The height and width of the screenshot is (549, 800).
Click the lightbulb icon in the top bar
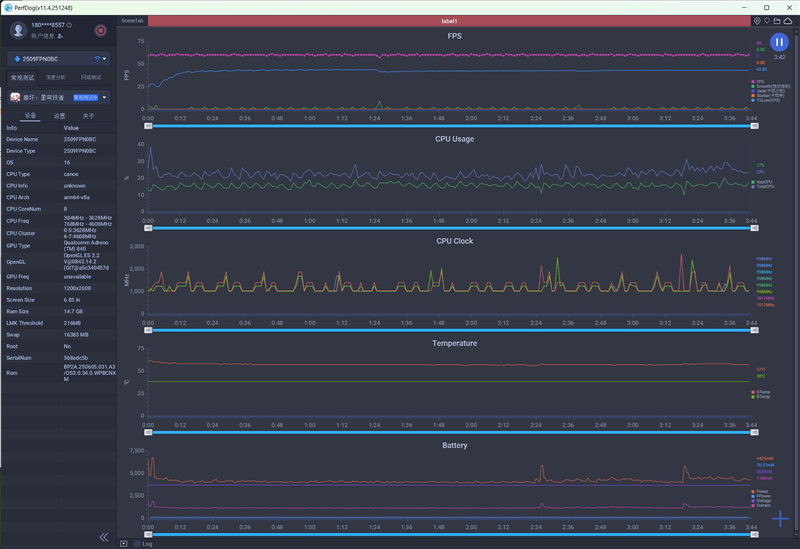(766, 20)
